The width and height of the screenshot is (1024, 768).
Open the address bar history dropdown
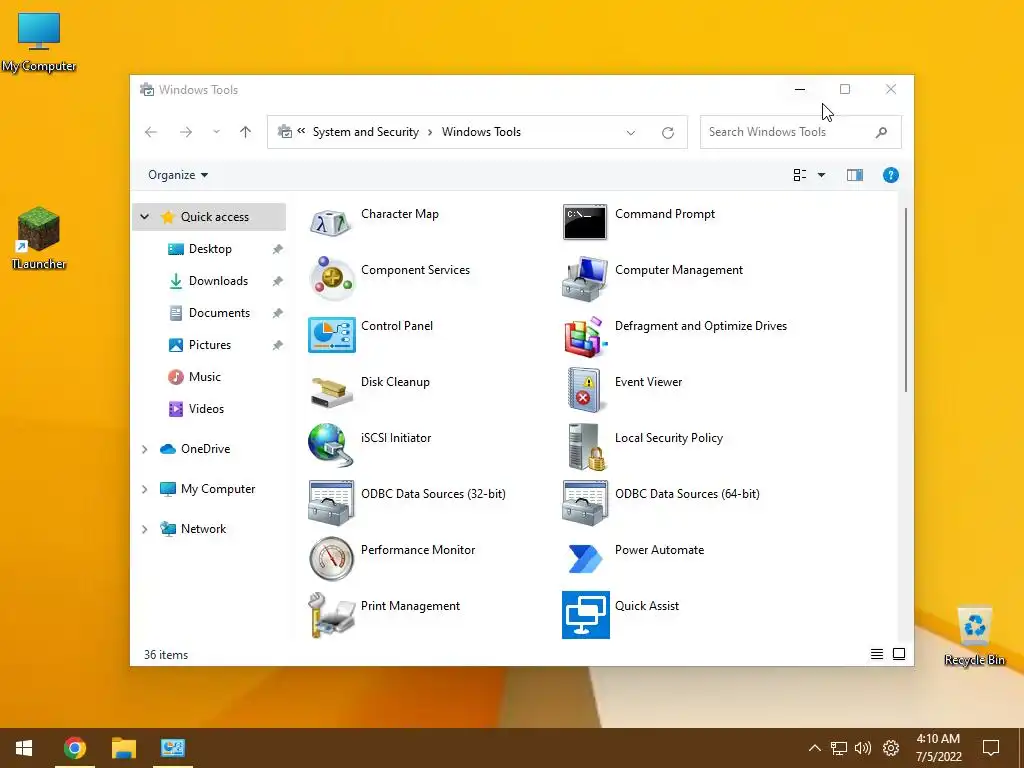[x=631, y=133]
